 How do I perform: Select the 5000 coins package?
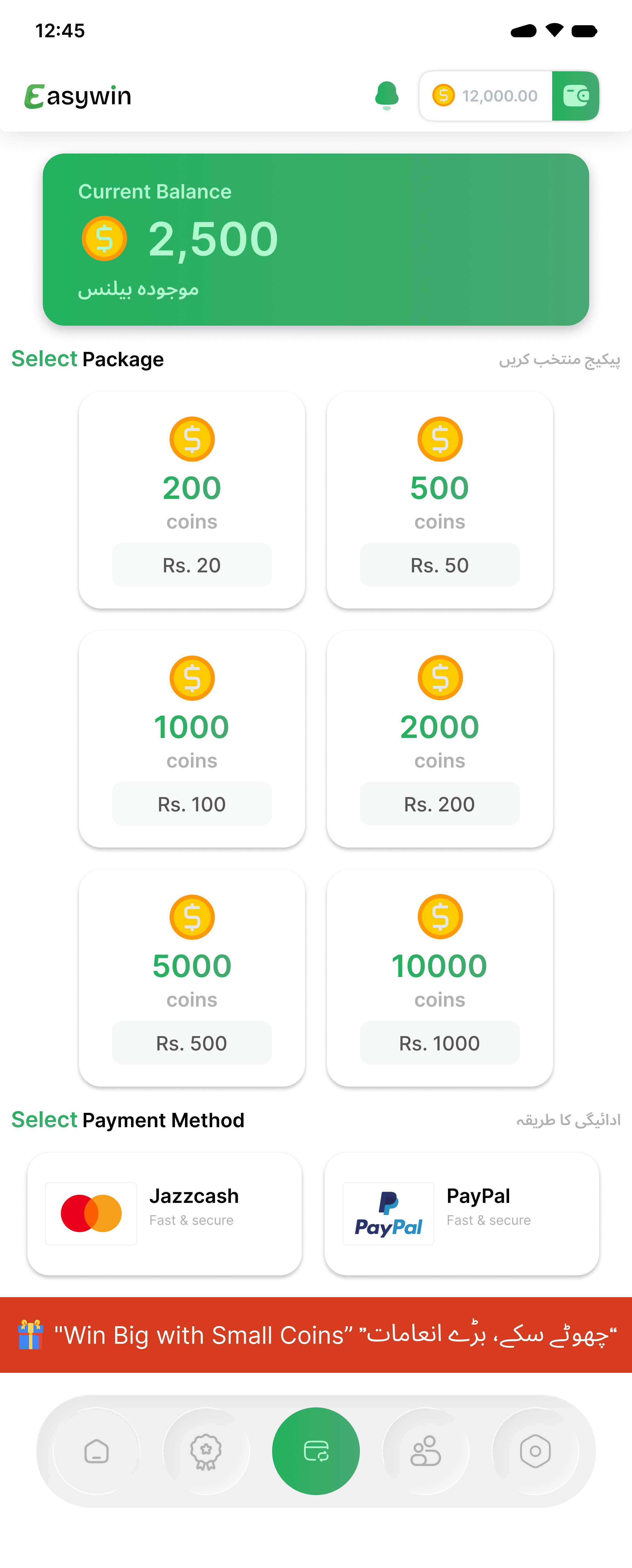pyautogui.click(x=192, y=978)
